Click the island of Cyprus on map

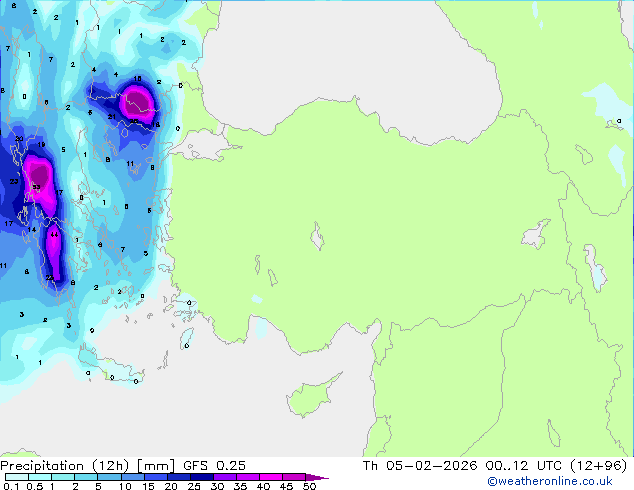click(311, 396)
